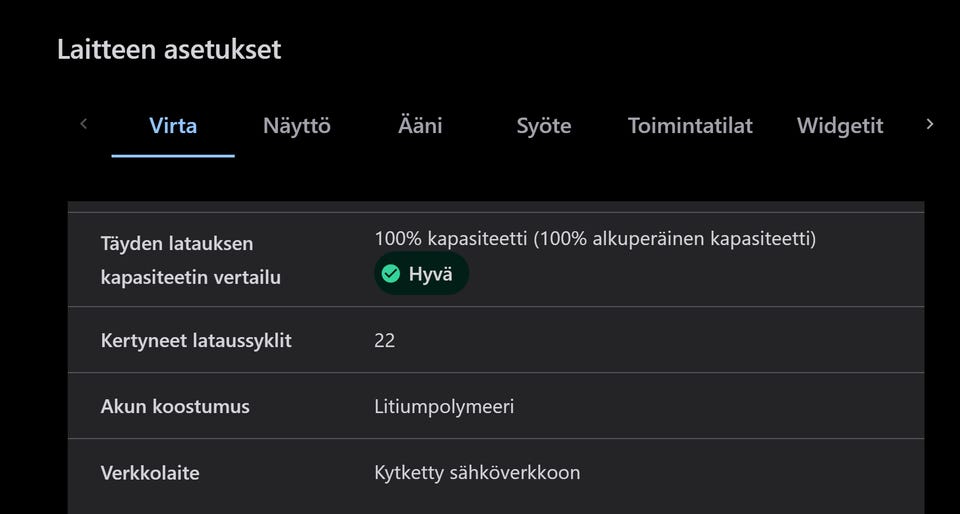Click the 100% kapasiteetti value text
This screenshot has height=514, width=960.
click(595, 239)
